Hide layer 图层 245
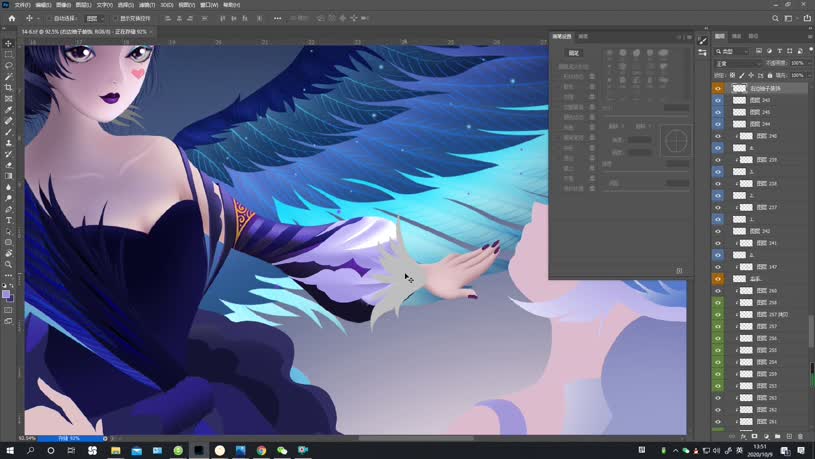The height and width of the screenshot is (459, 815). tap(718, 112)
